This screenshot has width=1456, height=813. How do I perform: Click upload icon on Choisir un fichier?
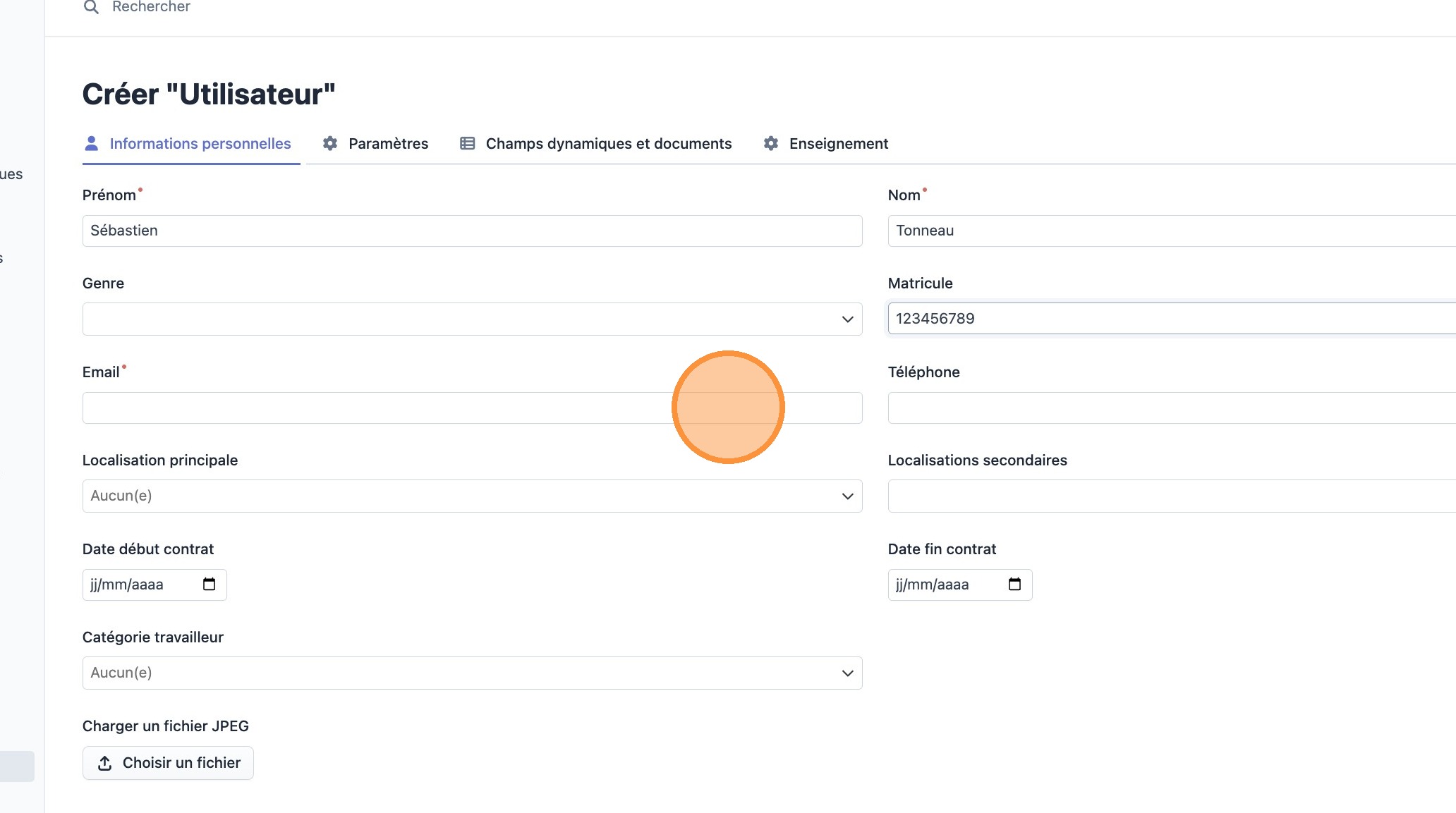pos(105,764)
